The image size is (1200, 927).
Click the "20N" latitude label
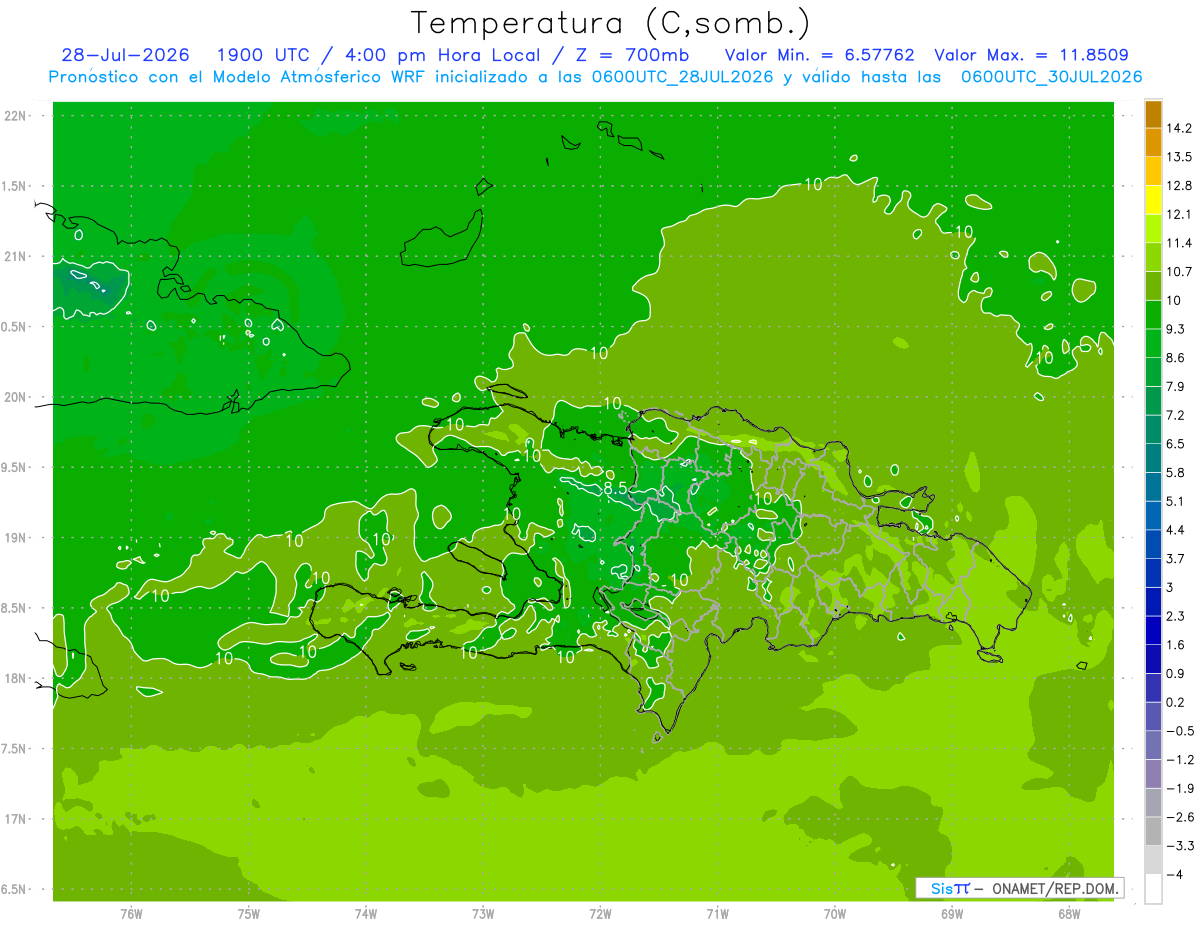(15, 397)
